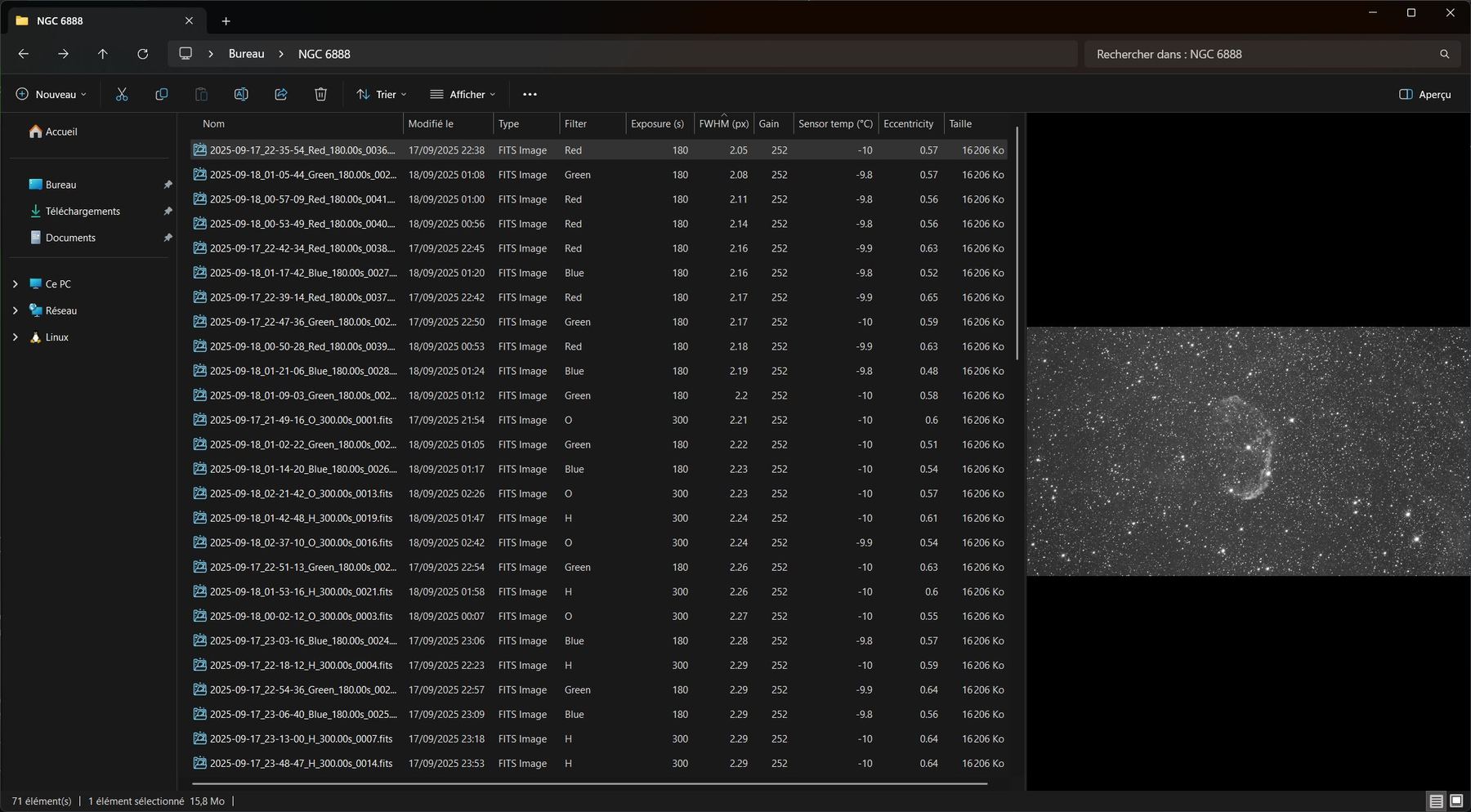Click the Rename icon in toolbar

click(241, 95)
